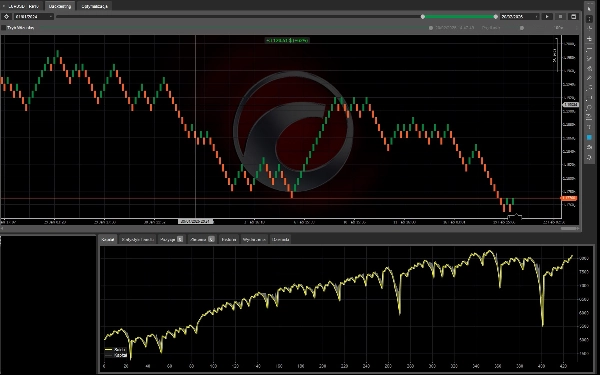The image size is (600, 375).
Task: Click the red current price label on price axis
Action: tap(569, 198)
